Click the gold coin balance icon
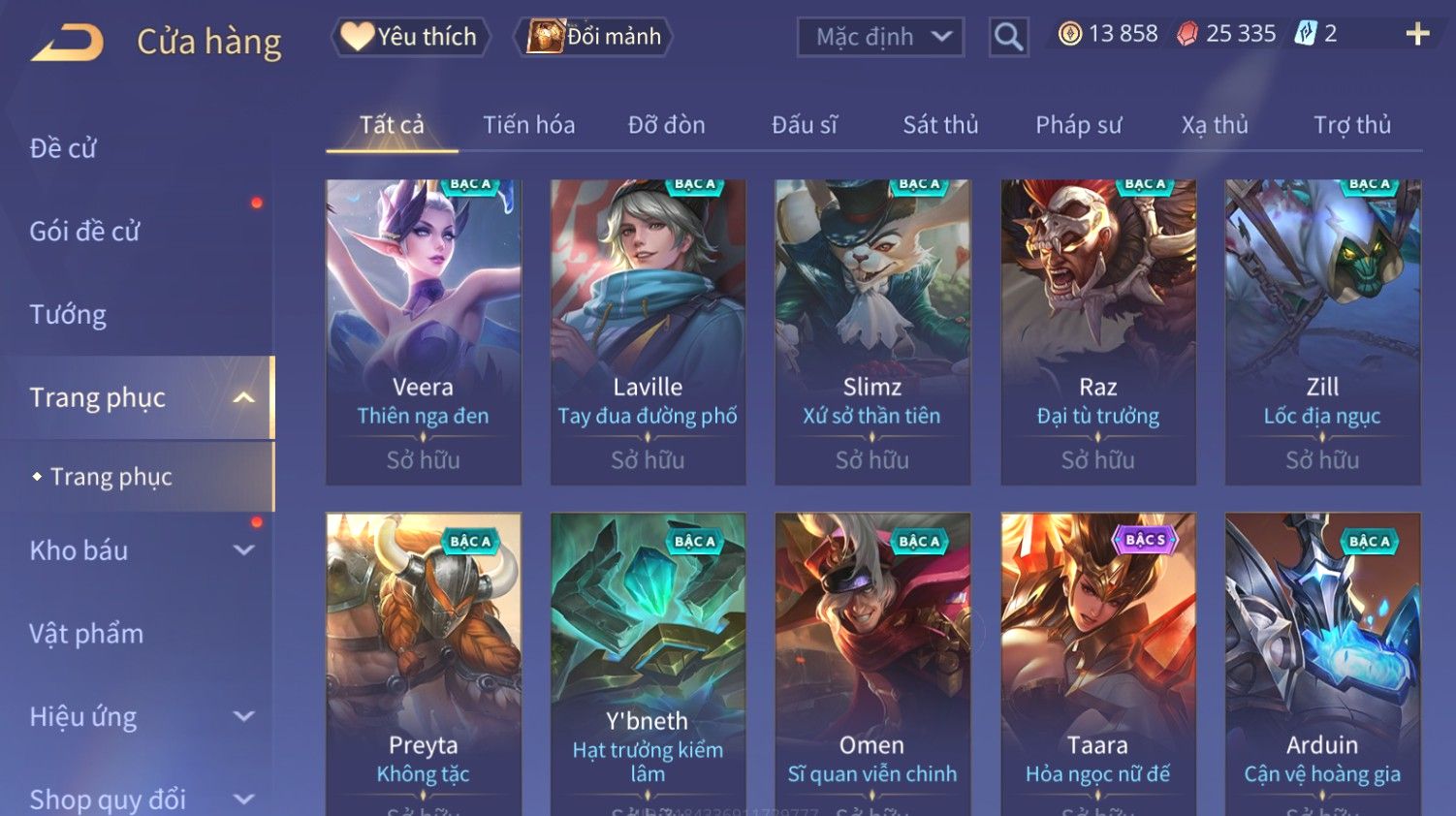 1069,34
